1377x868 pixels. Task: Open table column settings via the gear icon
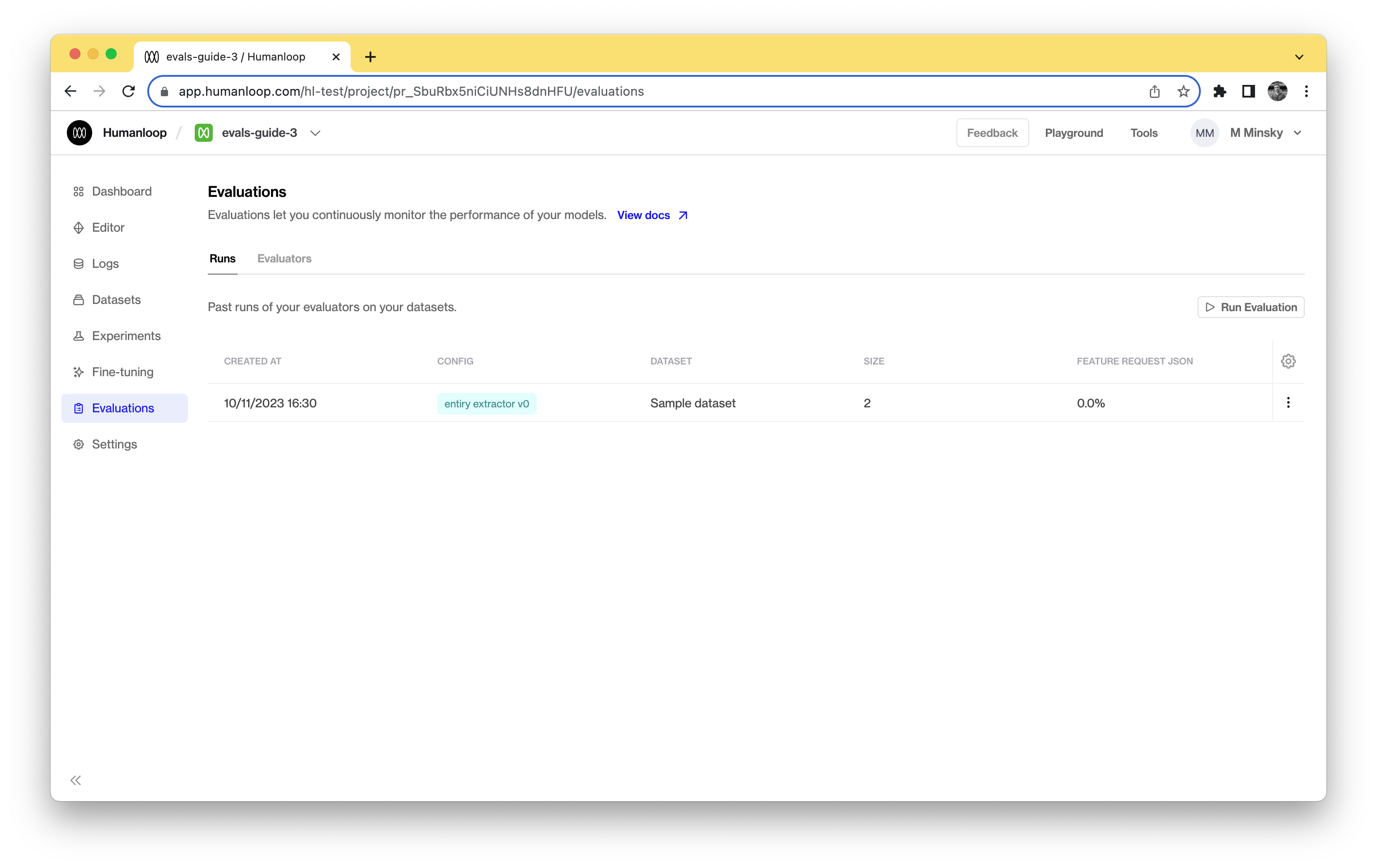[x=1288, y=361]
